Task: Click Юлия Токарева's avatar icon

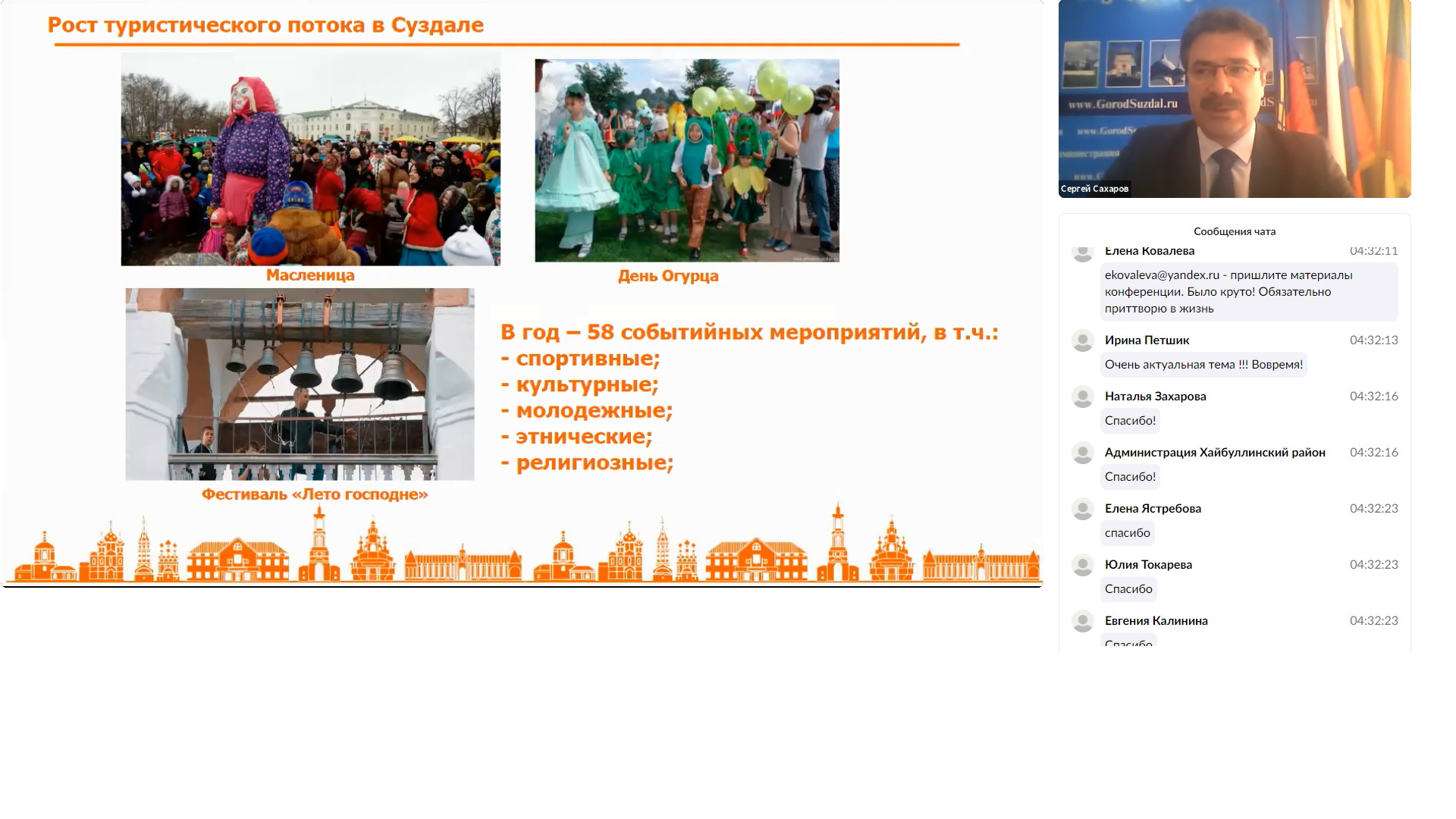Action: (x=1083, y=566)
